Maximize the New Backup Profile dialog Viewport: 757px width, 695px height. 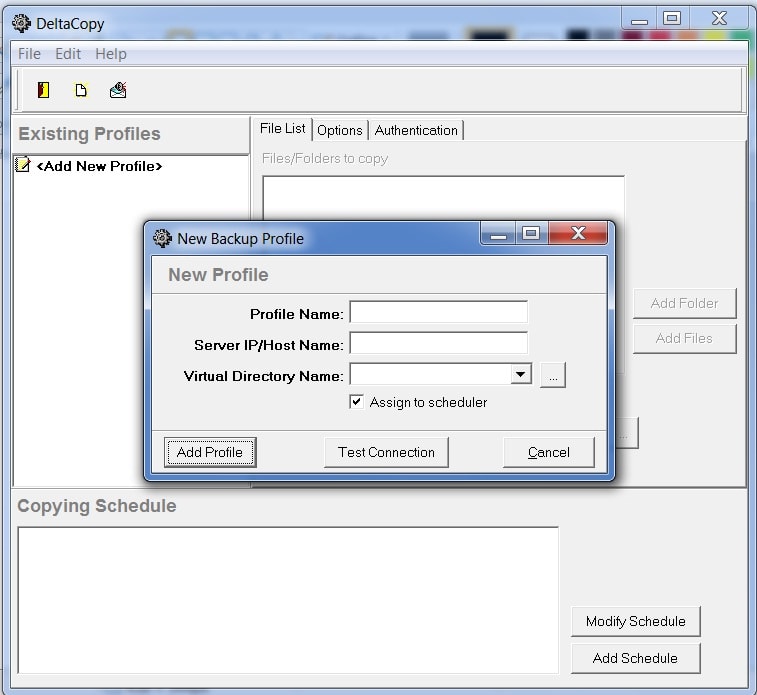click(x=531, y=234)
